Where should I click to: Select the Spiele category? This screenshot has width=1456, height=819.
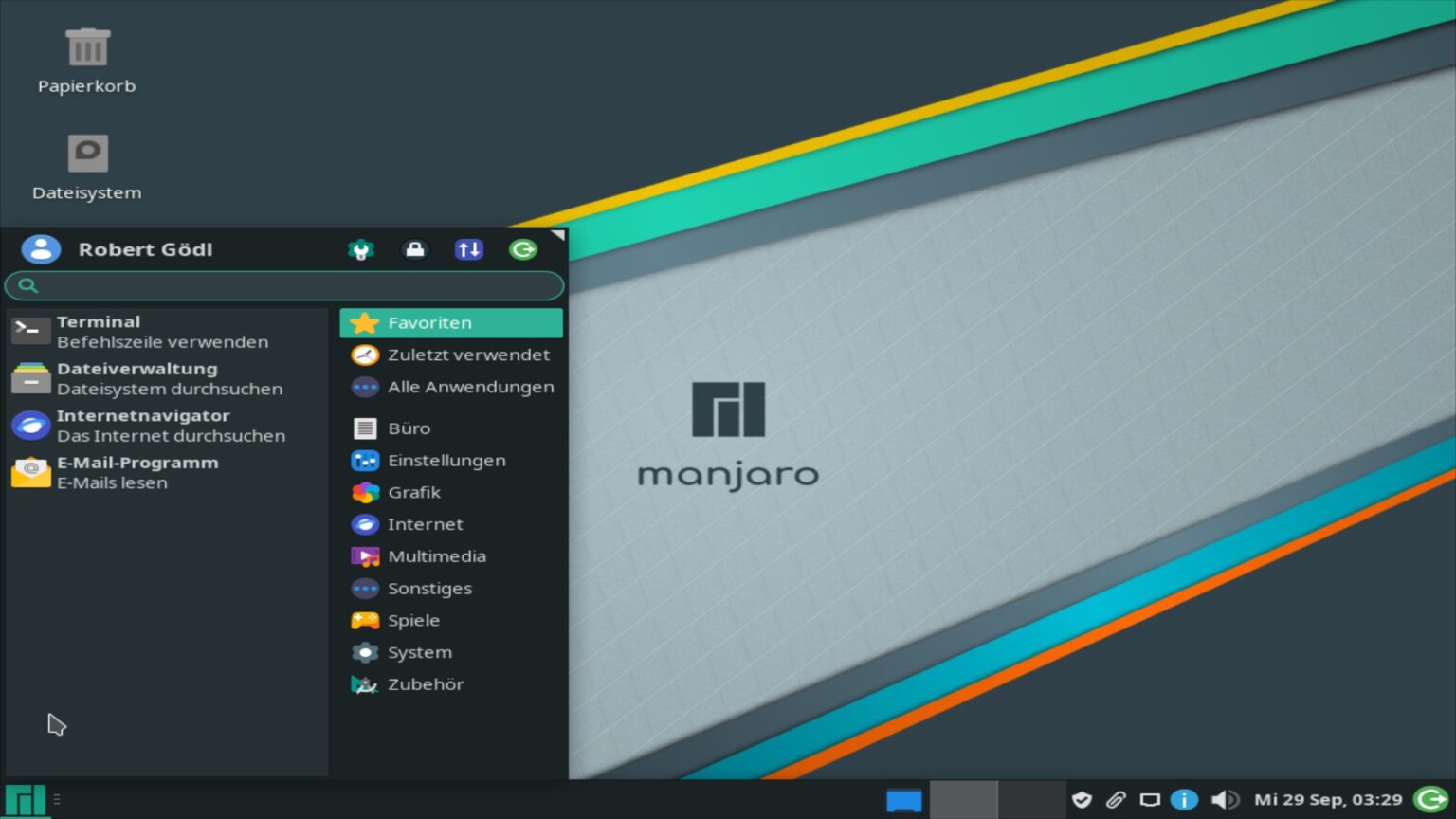coord(412,620)
